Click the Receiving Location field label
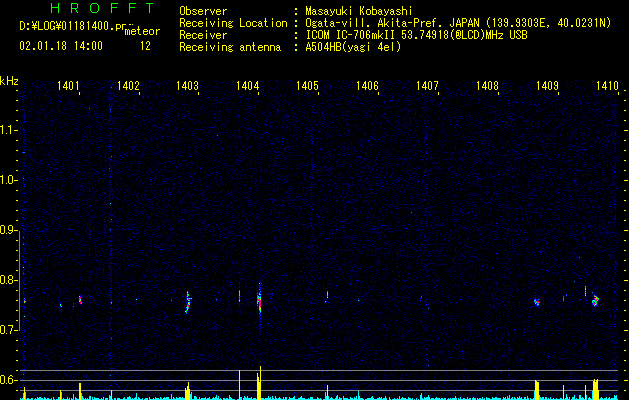 [x=233, y=23]
